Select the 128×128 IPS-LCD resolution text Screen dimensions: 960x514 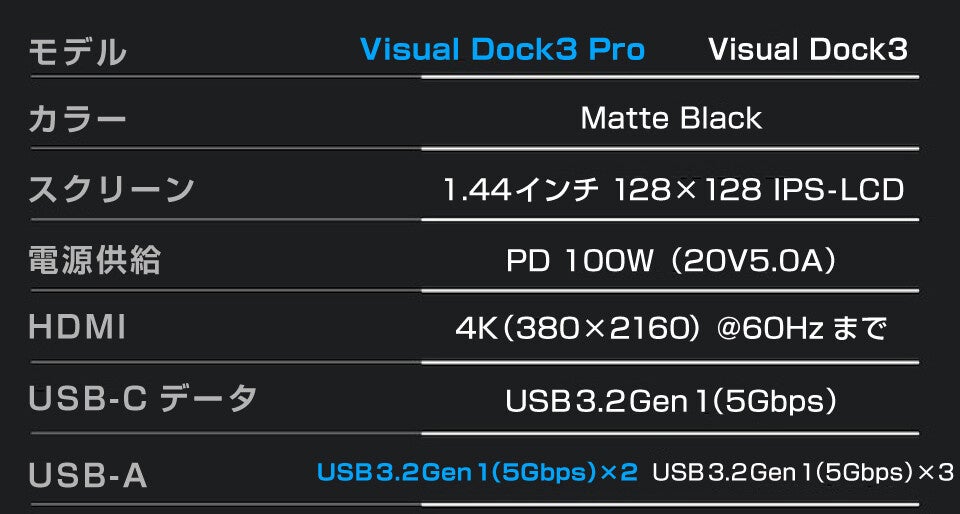click(760, 189)
